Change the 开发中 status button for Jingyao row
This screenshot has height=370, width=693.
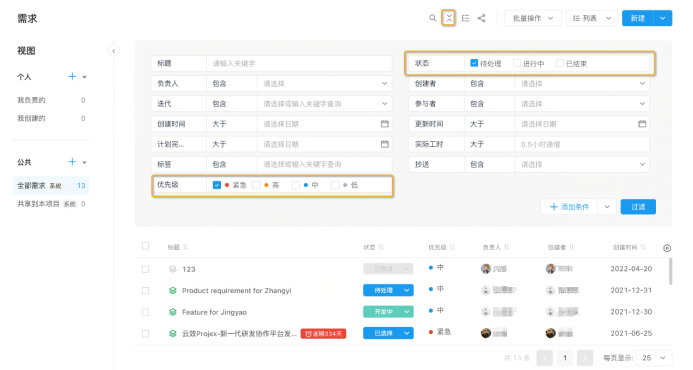tap(388, 312)
